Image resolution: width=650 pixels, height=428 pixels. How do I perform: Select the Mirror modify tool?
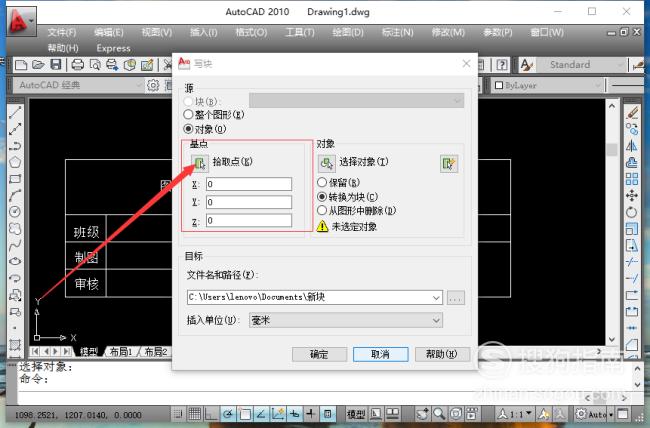tap(632, 146)
